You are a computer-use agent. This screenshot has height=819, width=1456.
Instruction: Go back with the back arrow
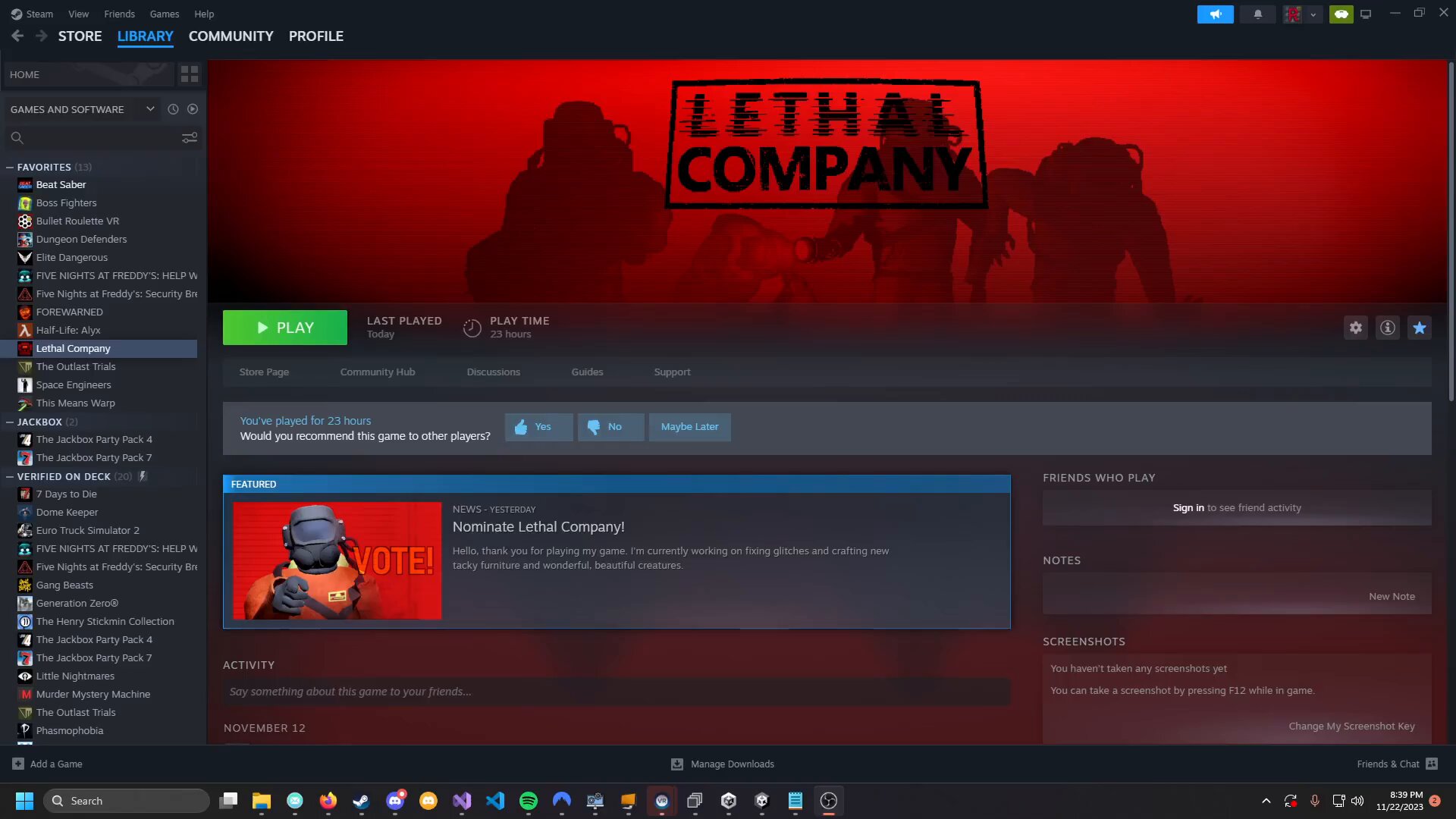click(17, 36)
